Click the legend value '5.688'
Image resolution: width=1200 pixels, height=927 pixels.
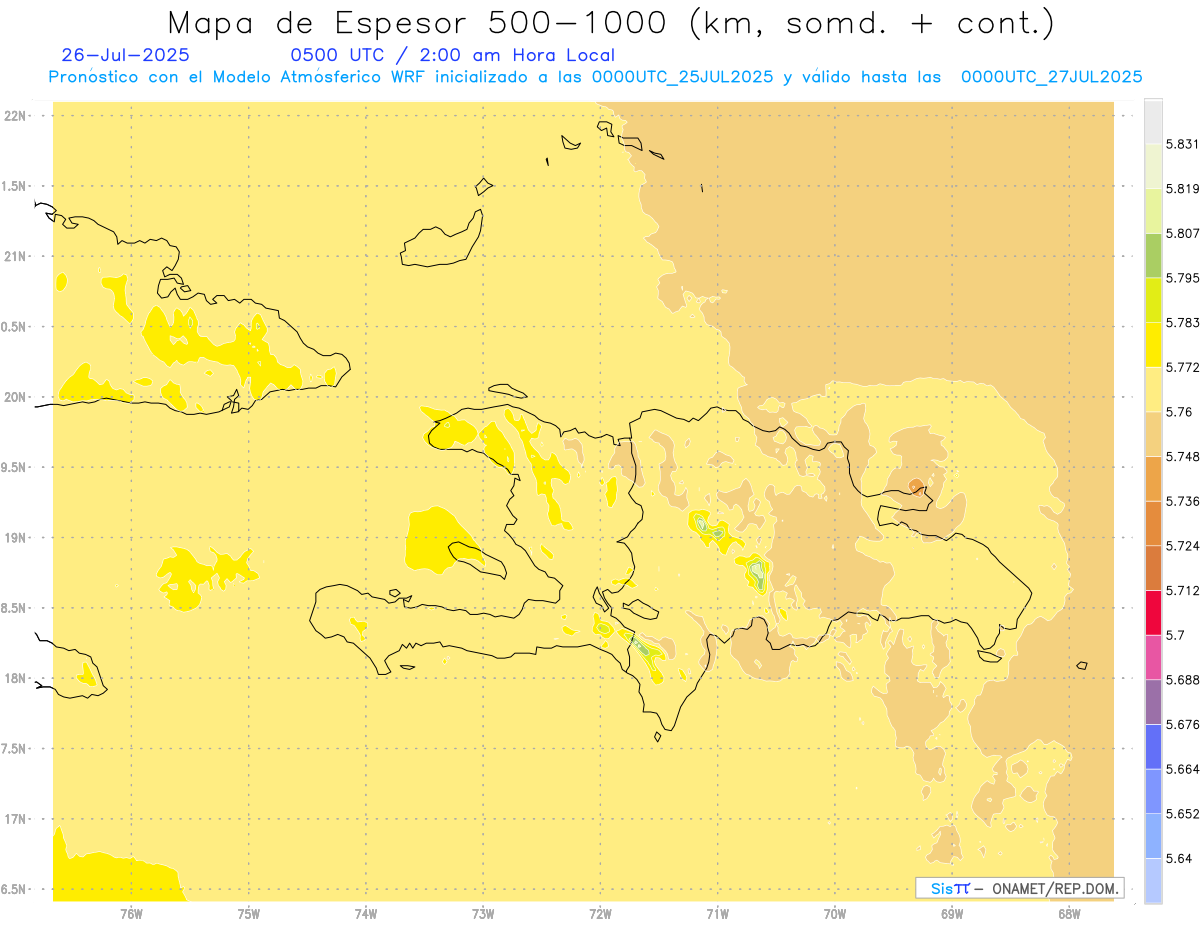[x=1182, y=680]
